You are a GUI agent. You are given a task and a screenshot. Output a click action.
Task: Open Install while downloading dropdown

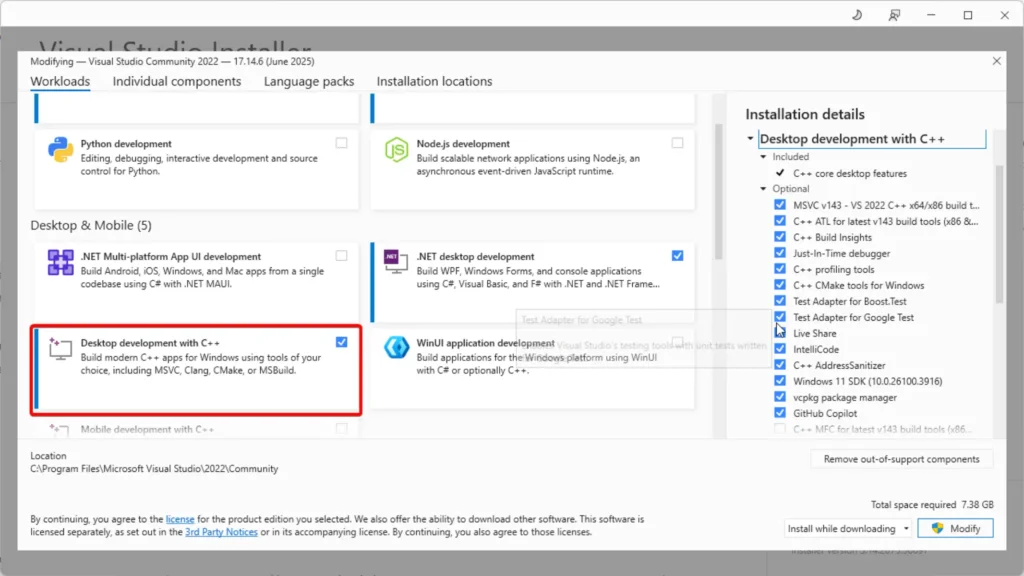[848, 528]
